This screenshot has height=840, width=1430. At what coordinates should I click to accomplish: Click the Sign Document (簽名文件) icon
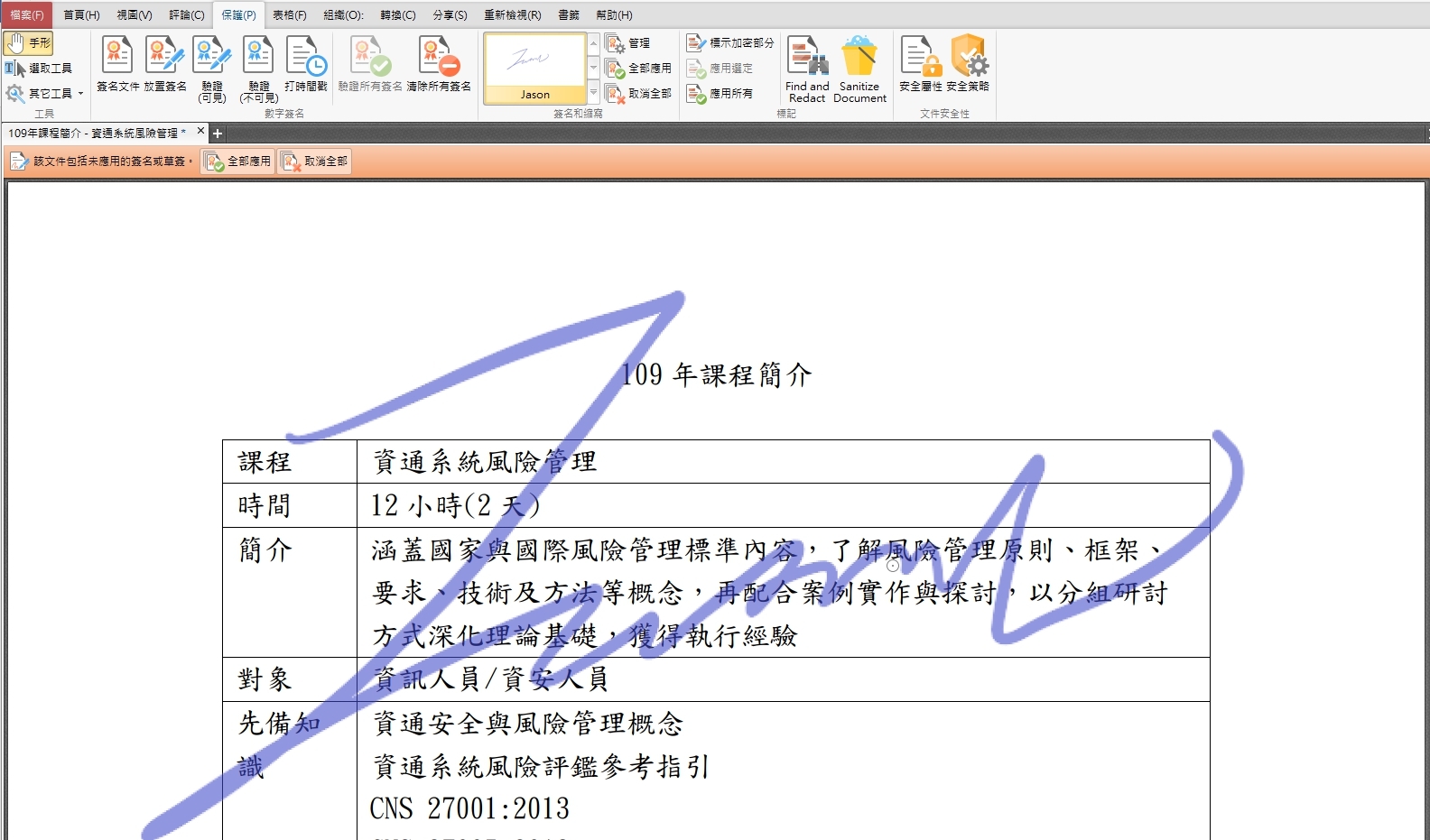117,63
